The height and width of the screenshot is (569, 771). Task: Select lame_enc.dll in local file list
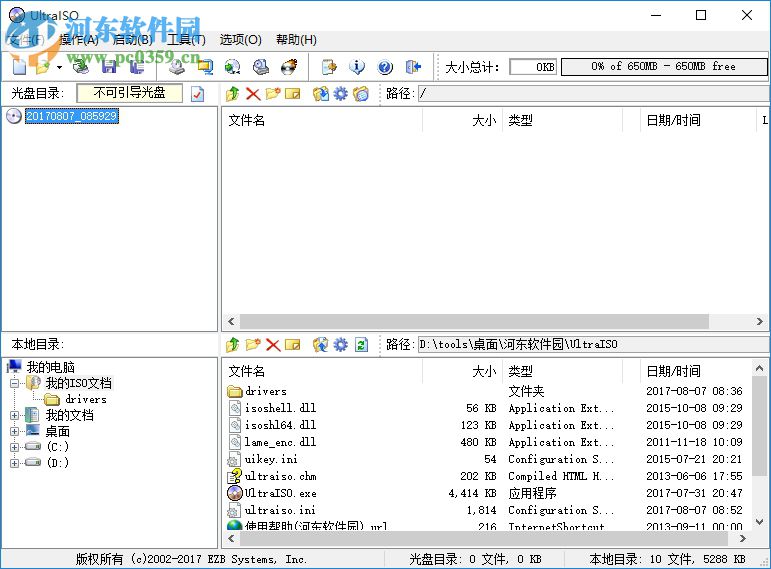(486, 442)
